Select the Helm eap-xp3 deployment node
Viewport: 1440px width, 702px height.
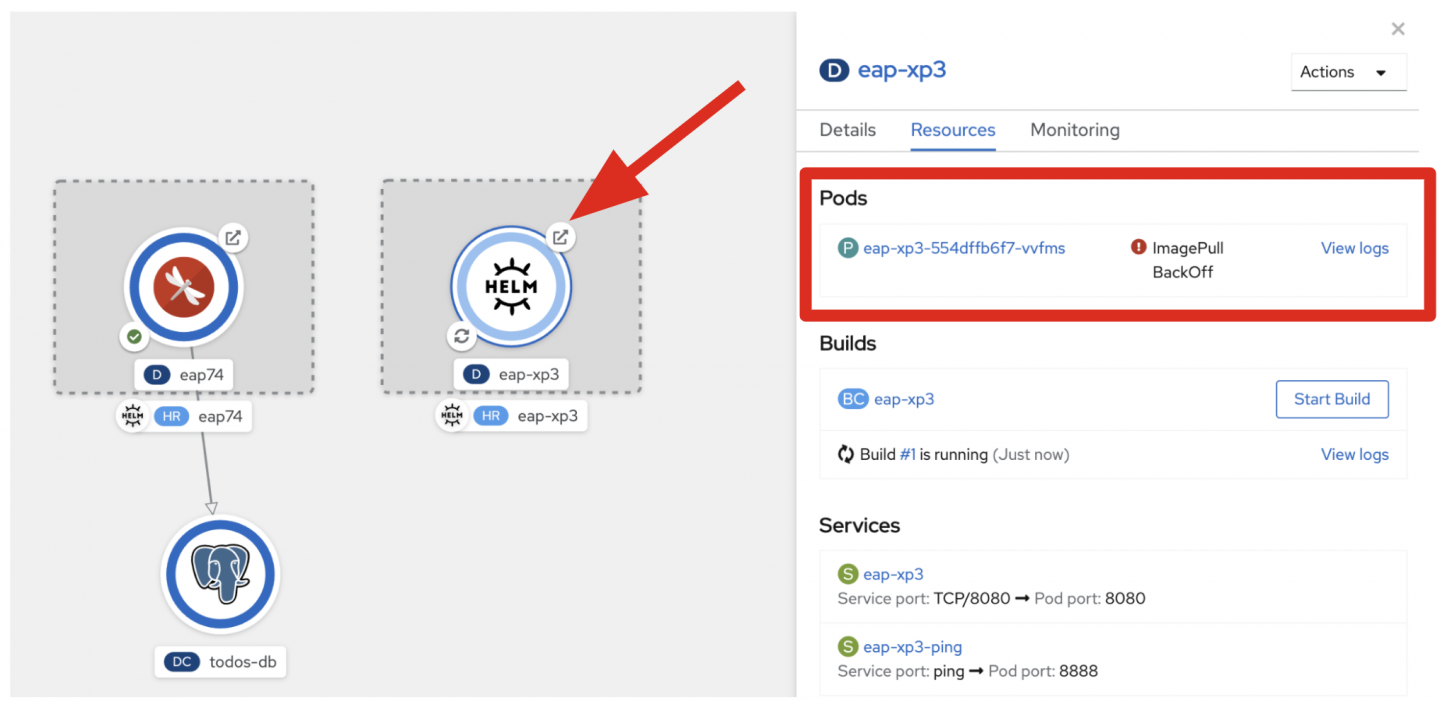(x=511, y=286)
